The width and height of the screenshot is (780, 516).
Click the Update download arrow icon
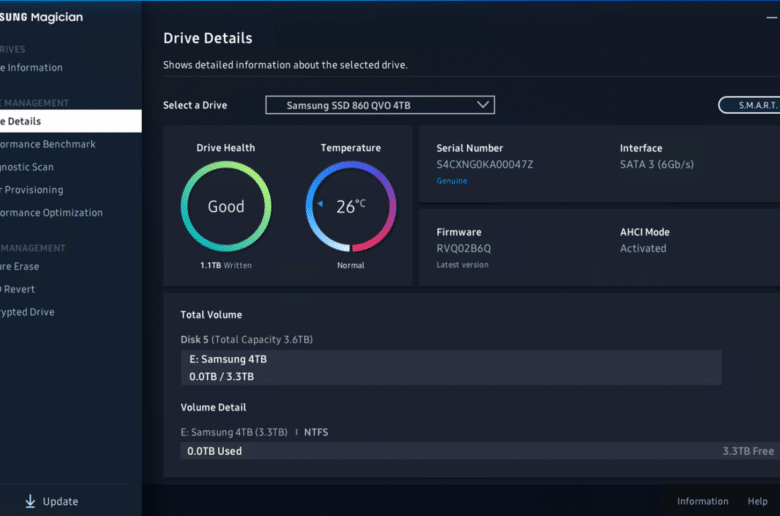tap(30, 501)
